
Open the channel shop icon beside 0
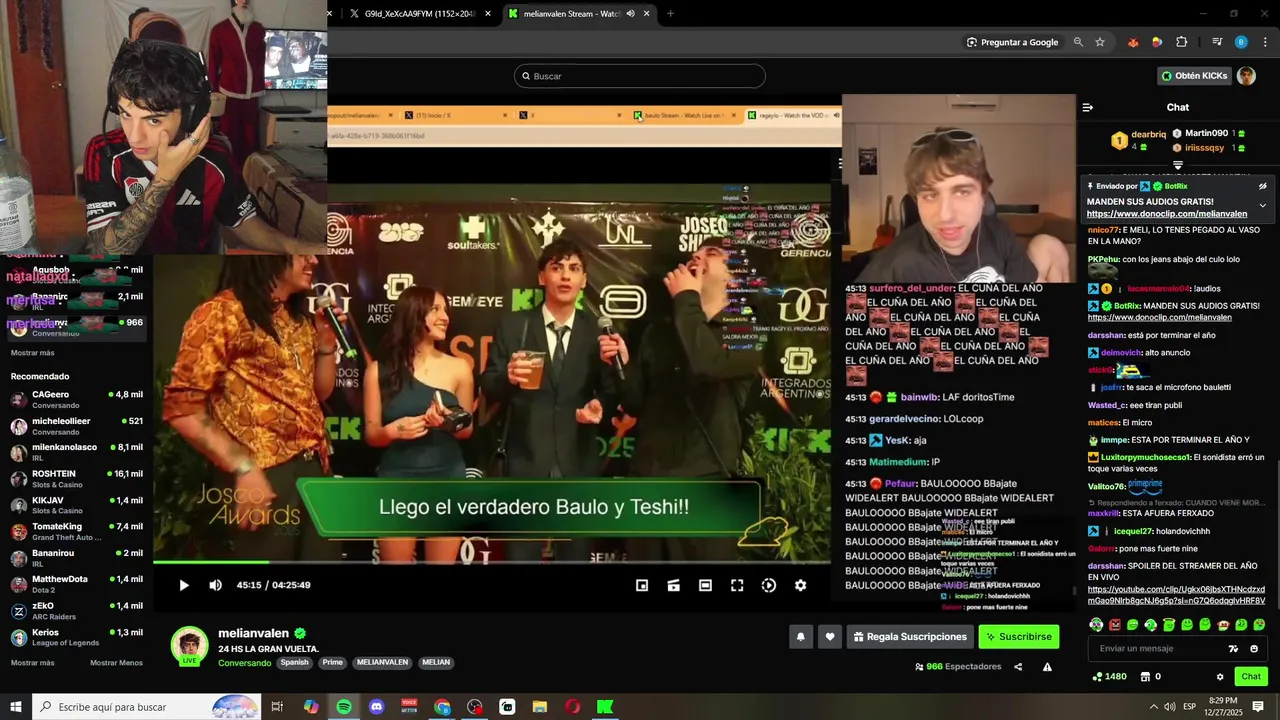pyautogui.click(x=1144, y=677)
